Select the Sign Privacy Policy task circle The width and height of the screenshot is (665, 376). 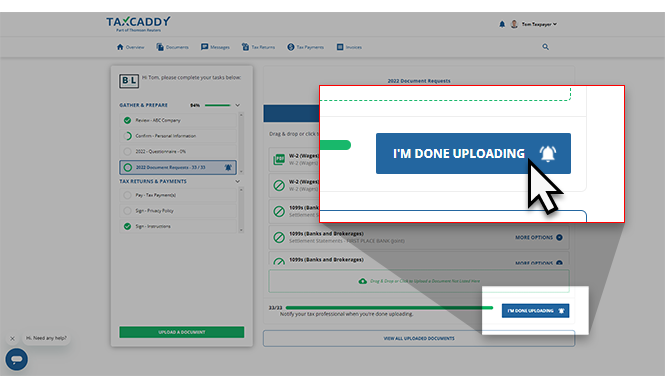pos(127,211)
